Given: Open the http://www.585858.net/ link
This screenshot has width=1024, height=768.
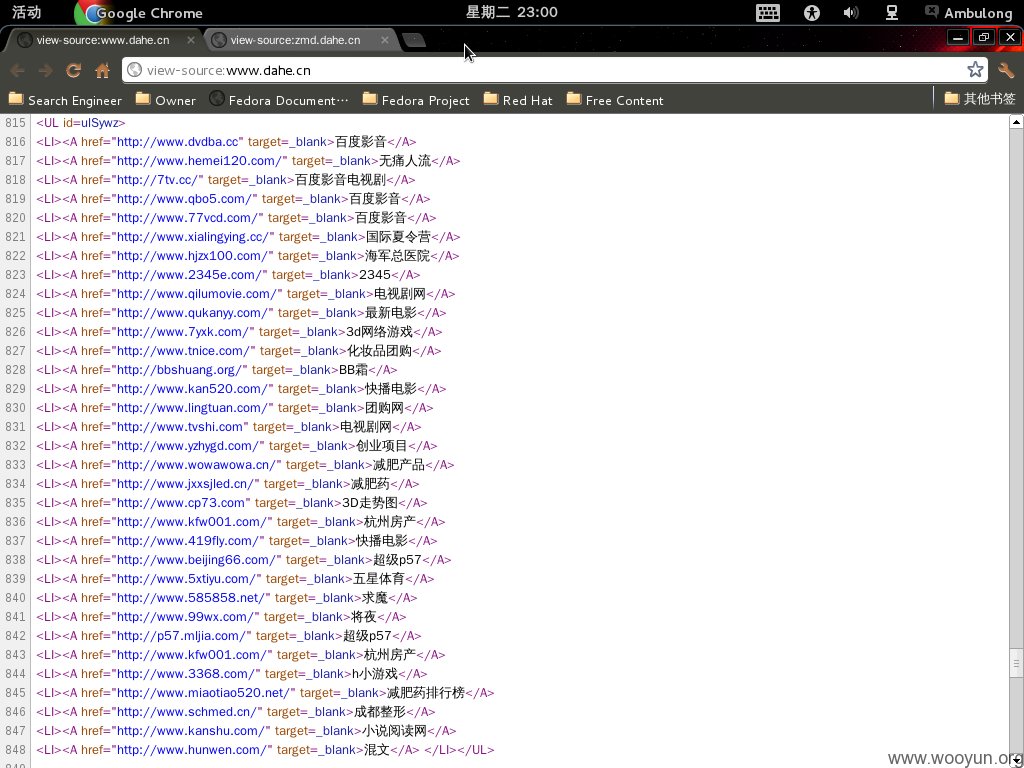Looking at the screenshot, I should 191,597.
